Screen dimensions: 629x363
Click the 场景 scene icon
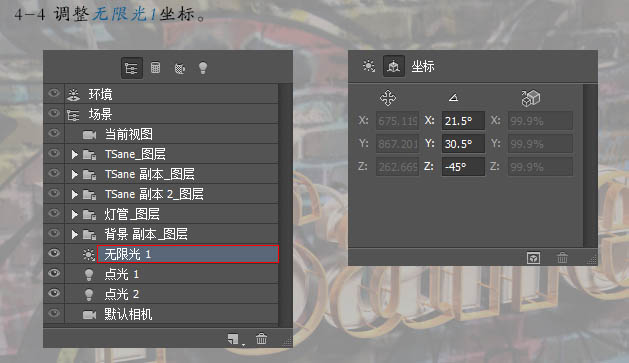(73, 115)
